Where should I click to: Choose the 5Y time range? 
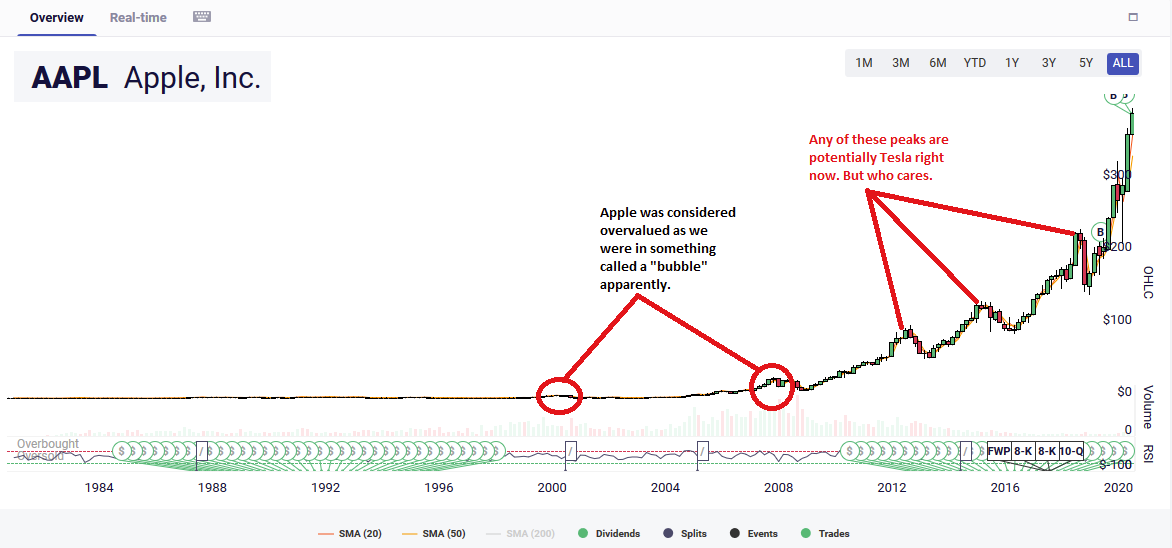click(1086, 63)
